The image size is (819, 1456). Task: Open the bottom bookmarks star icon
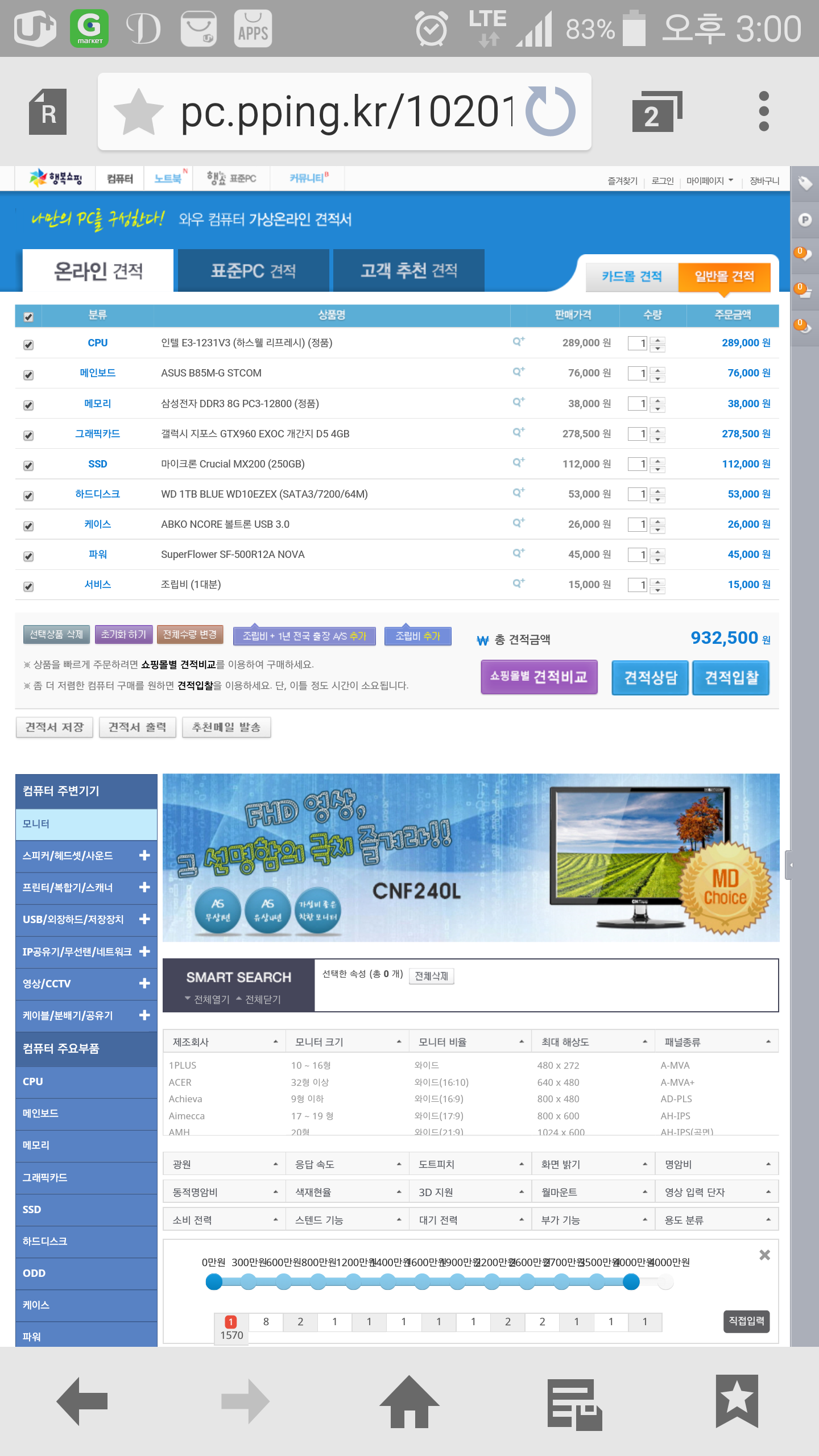point(737,1401)
